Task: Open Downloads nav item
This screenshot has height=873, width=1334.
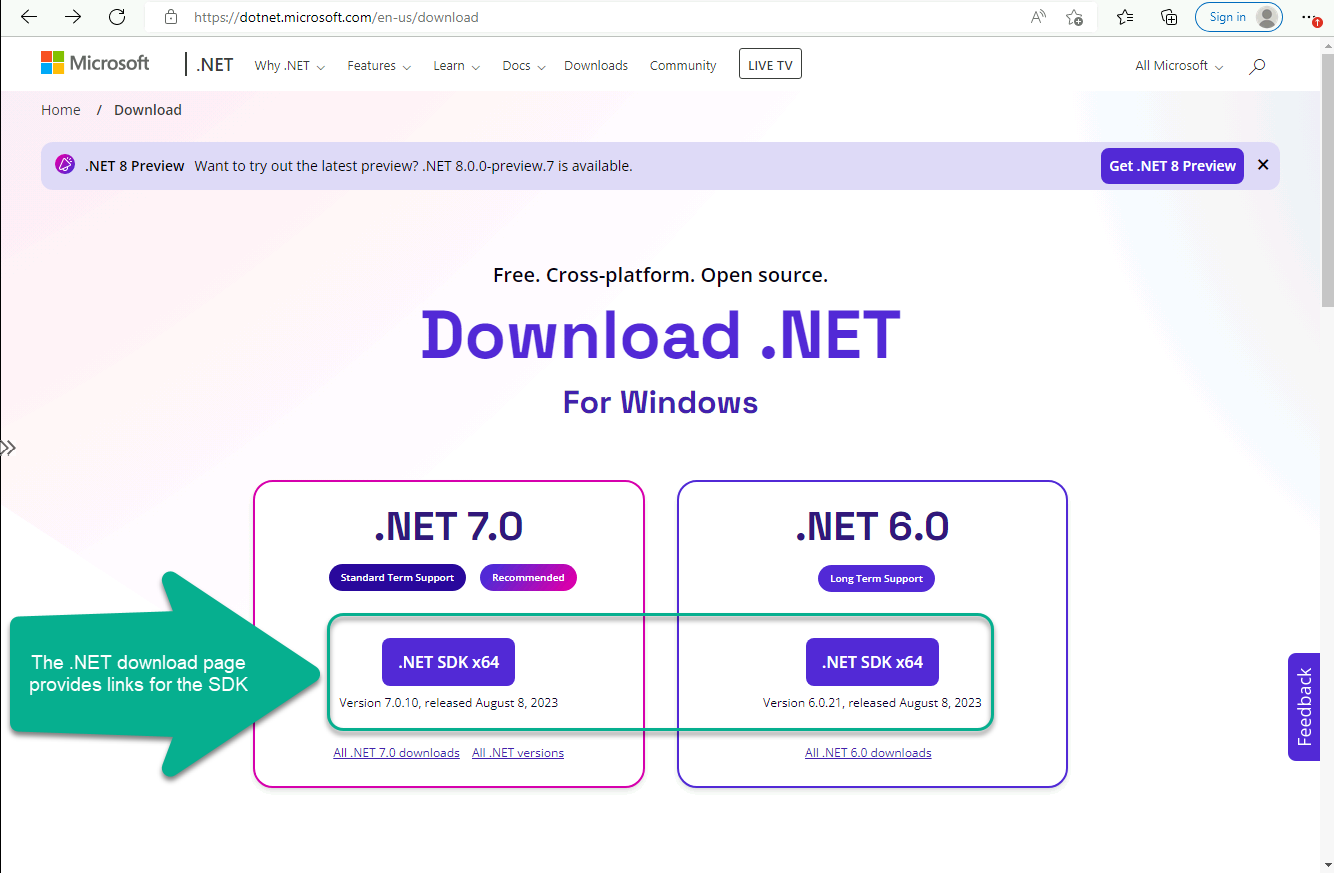Action: [x=596, y=66]
